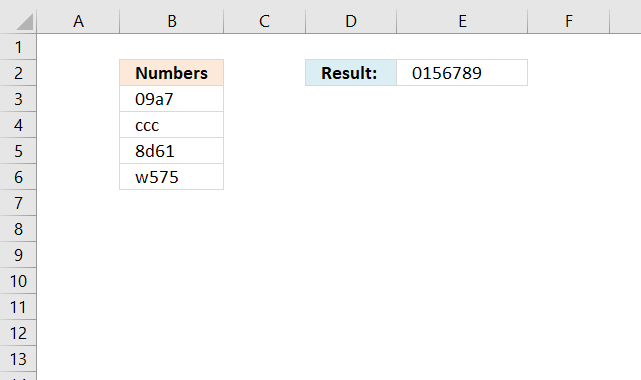
Task: Select cell containing 09a7
Action: click(x=172, y=99)
